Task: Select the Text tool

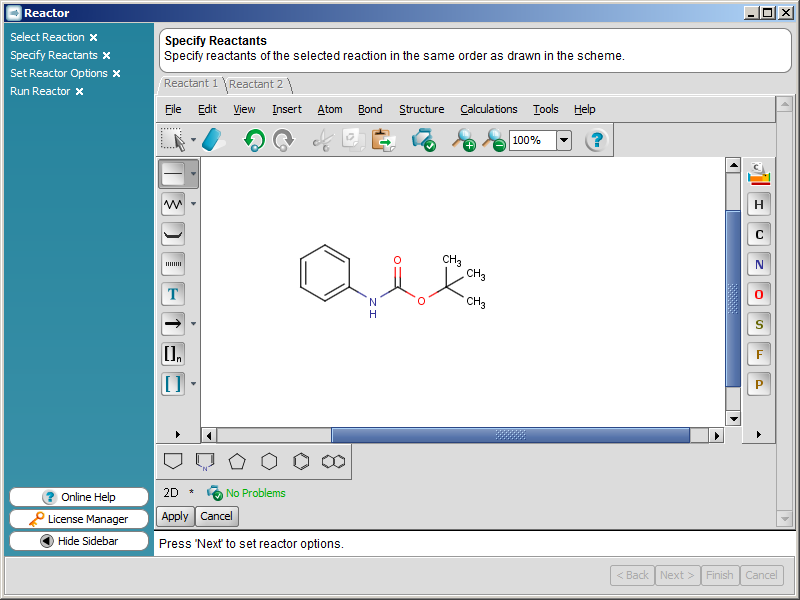Action: coord(173,294)
